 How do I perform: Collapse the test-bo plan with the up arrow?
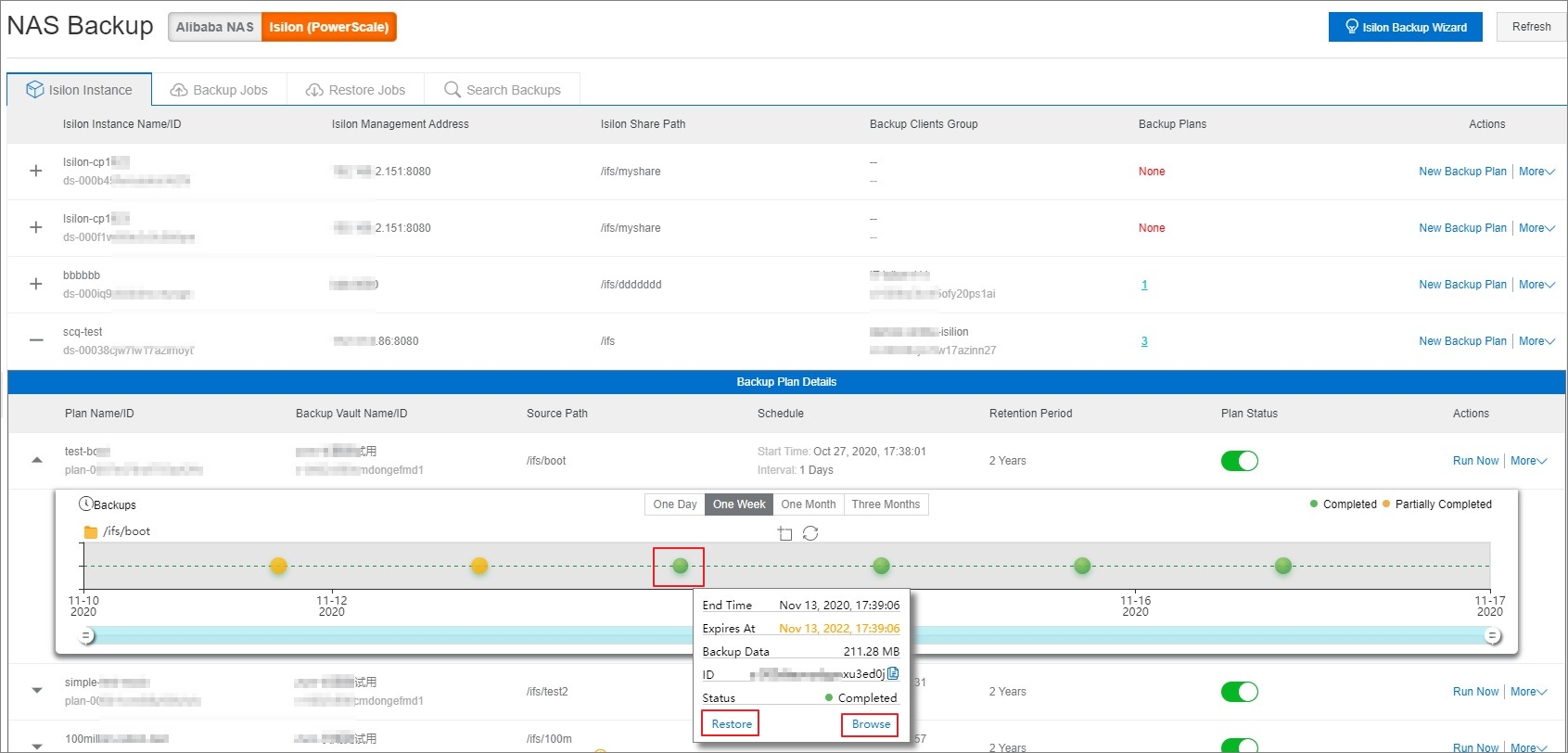click(x=37, y=460)
